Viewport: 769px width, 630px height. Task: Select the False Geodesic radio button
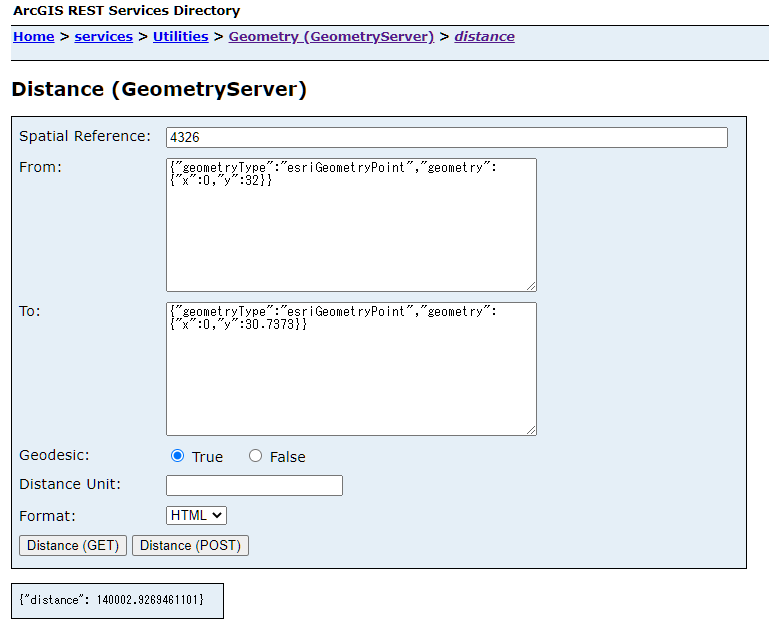255,456
